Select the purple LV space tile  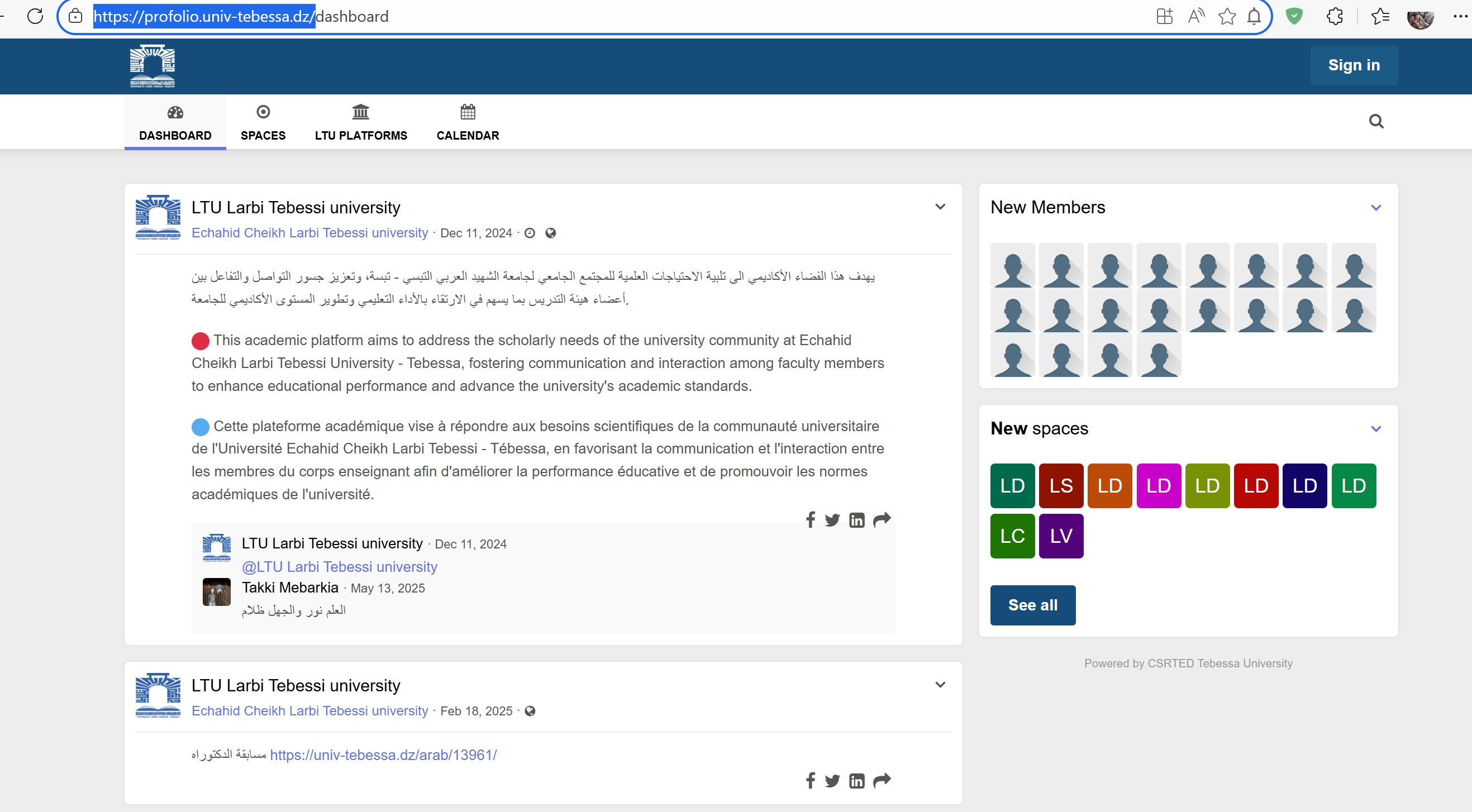point(1061,536)
